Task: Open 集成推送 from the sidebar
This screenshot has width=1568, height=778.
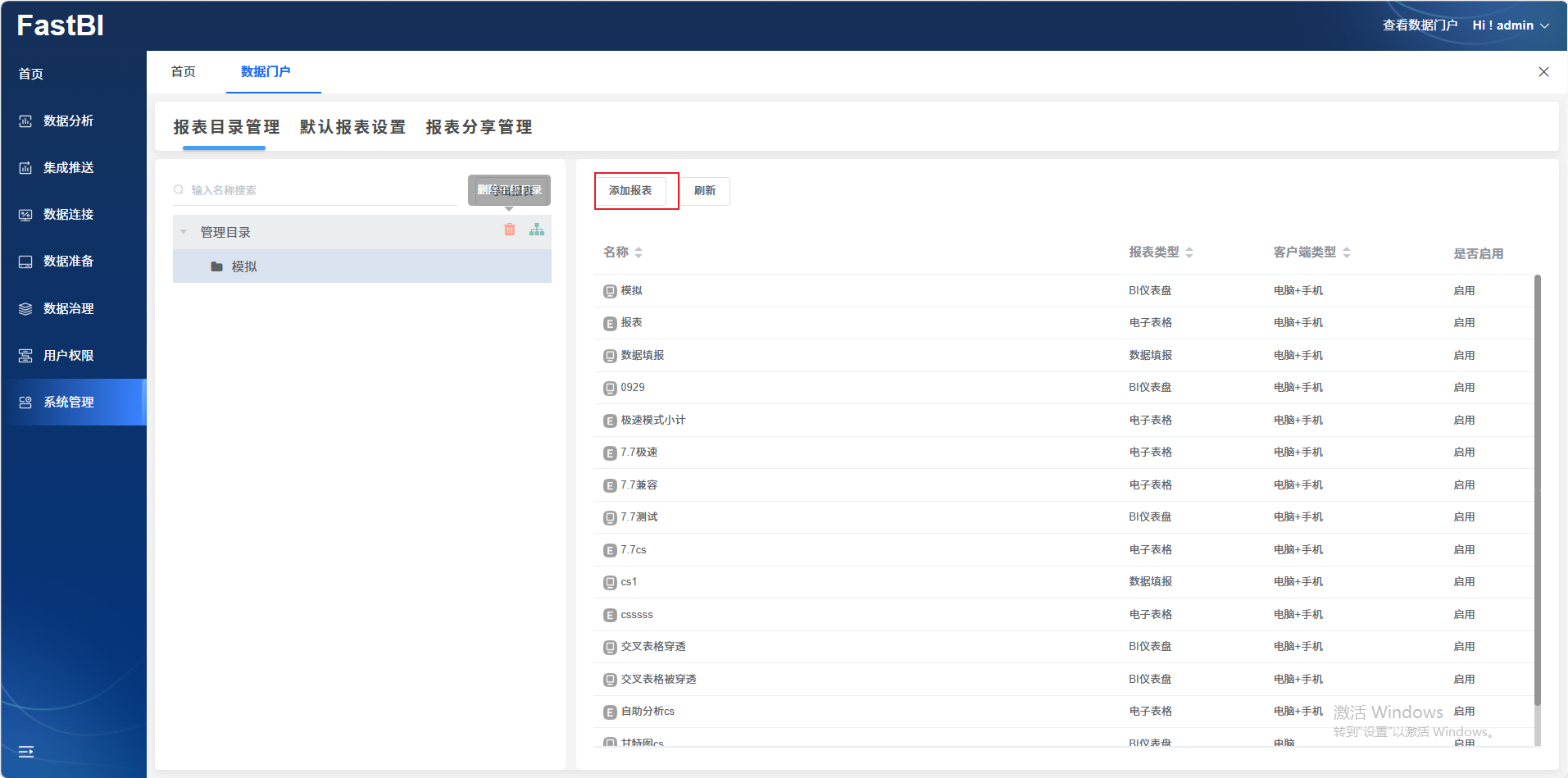Action: [68, 168]
